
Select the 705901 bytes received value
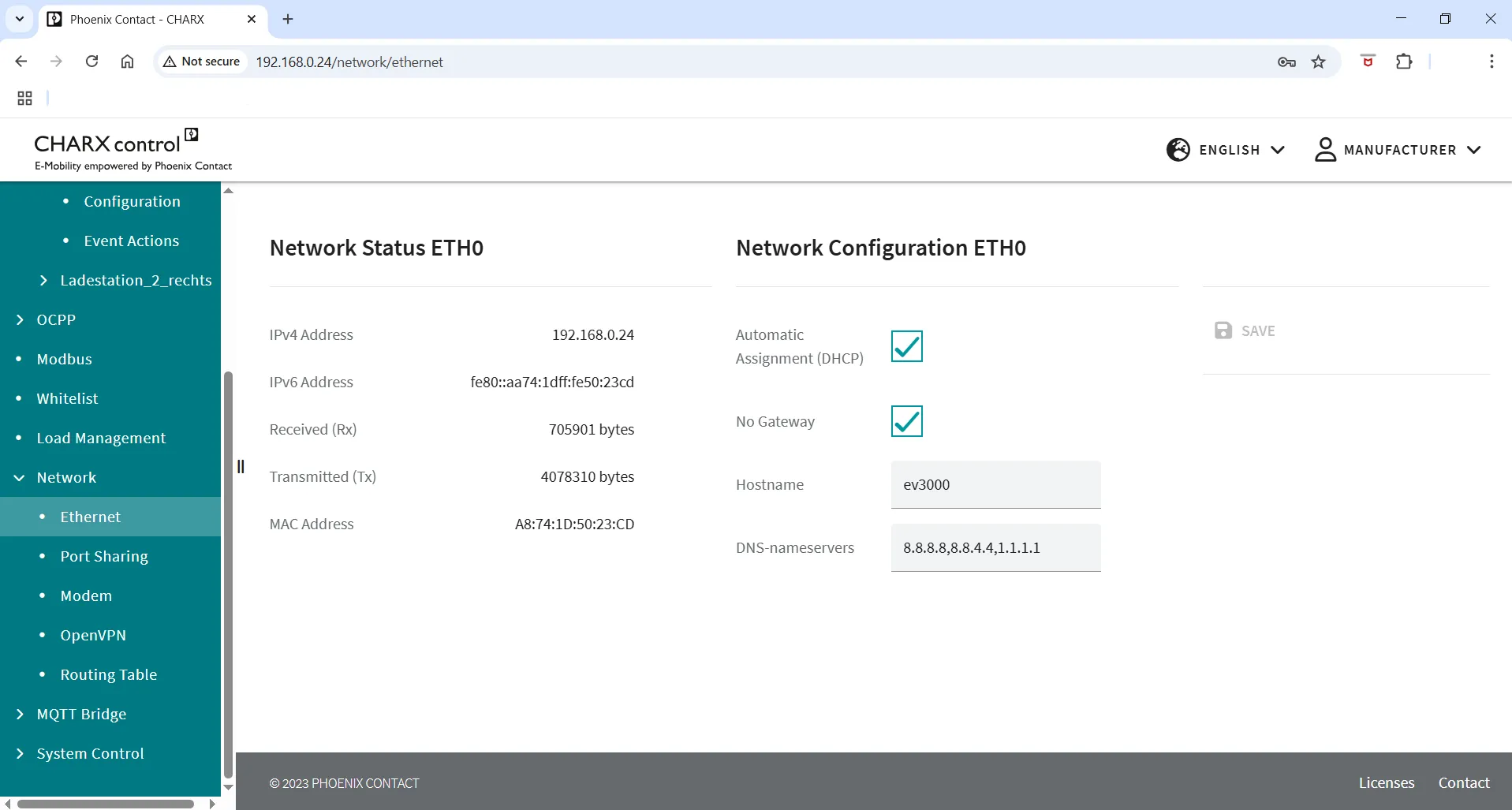pyautogui.click(x=592, y=429)
